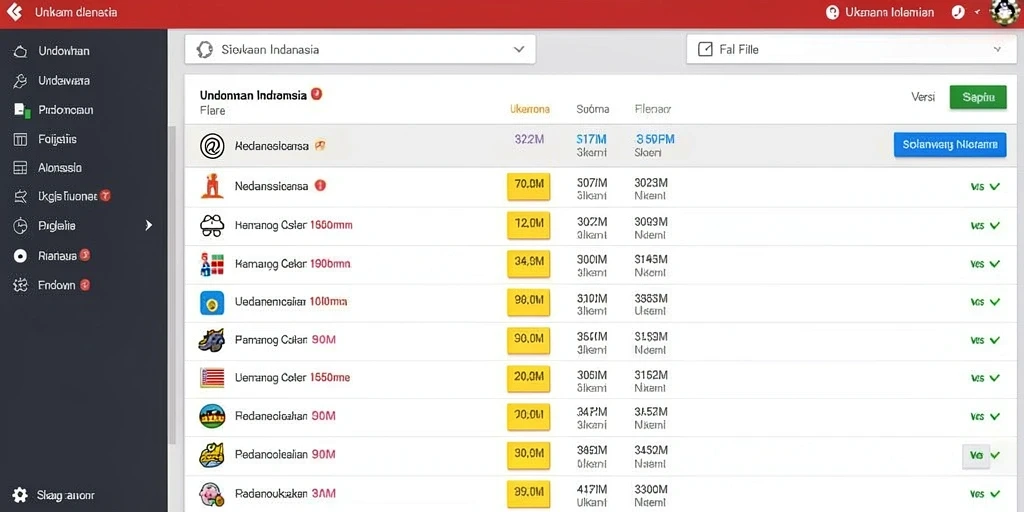Screen dimensions: 1024x512
Task: Click the red alert badge beside Undonnan Indramsia
Action: 317,94
